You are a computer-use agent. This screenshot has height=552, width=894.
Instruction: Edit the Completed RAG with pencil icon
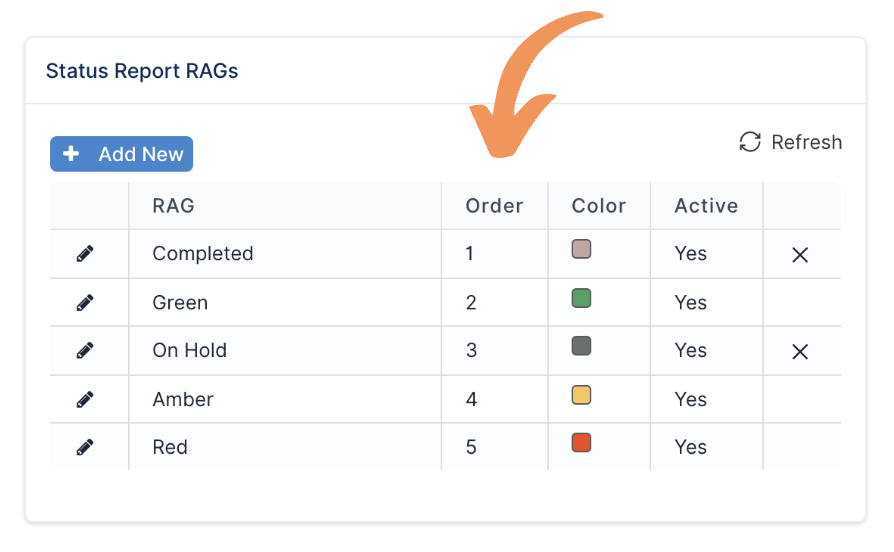pyautogui.click(x=85, y=254)
